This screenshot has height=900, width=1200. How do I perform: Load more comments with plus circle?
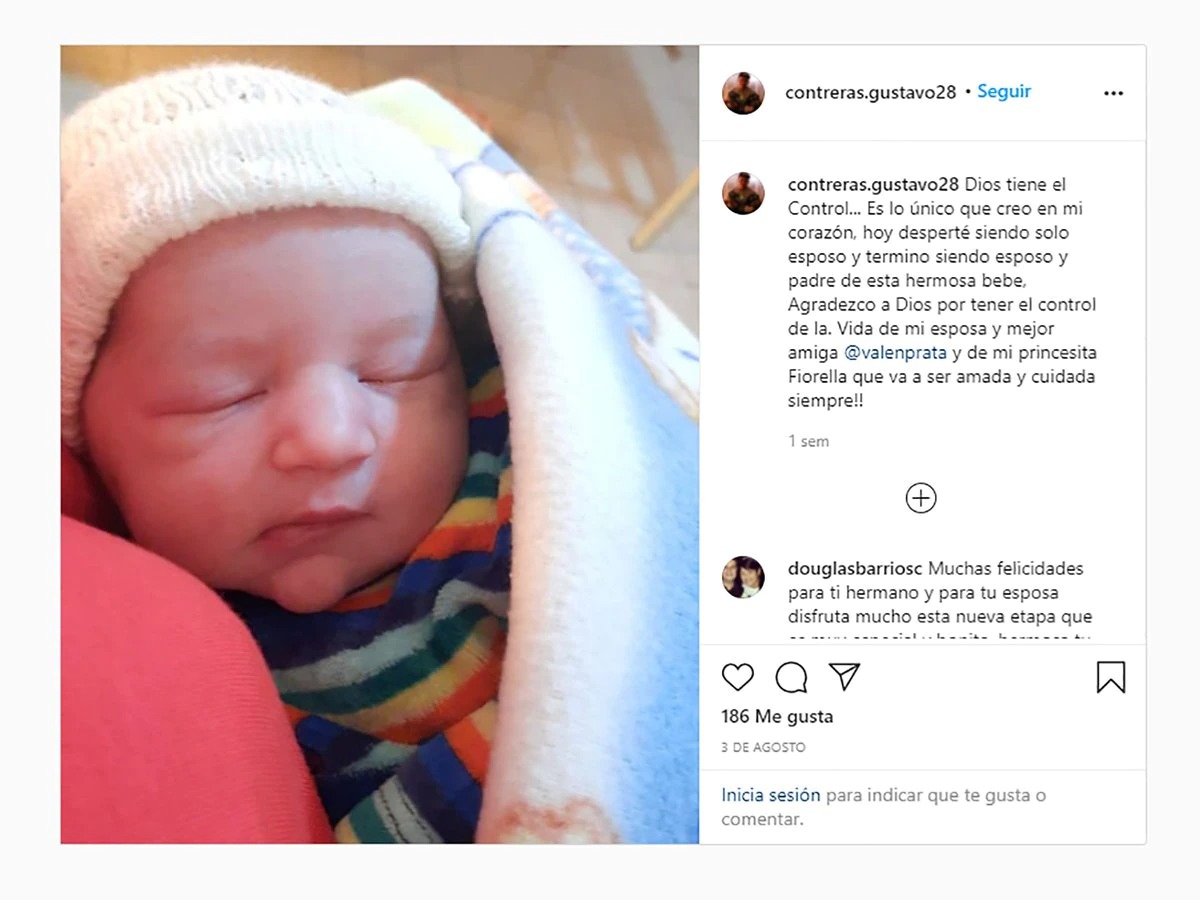pos(921,498)
